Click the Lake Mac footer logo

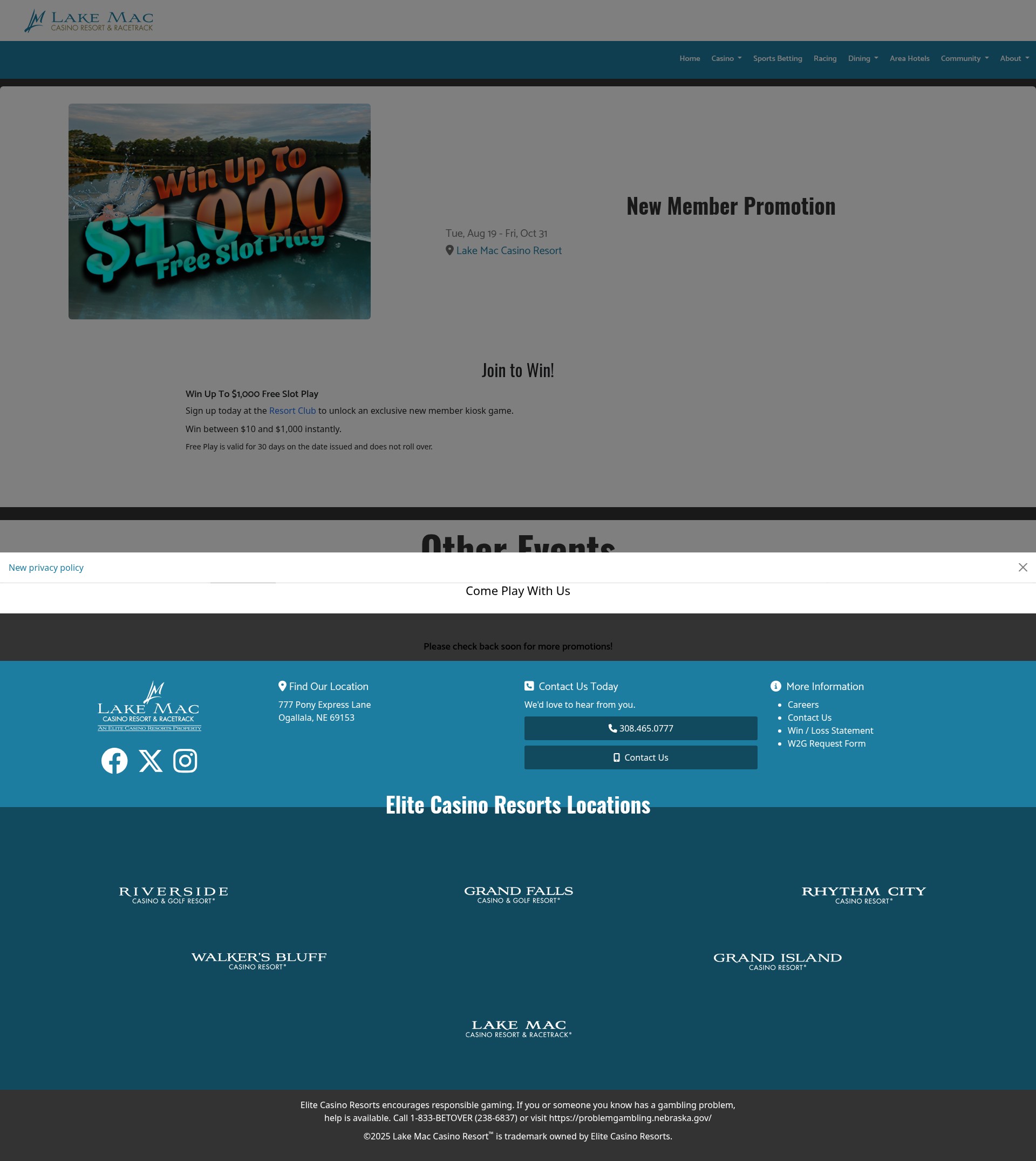(149, 706)
